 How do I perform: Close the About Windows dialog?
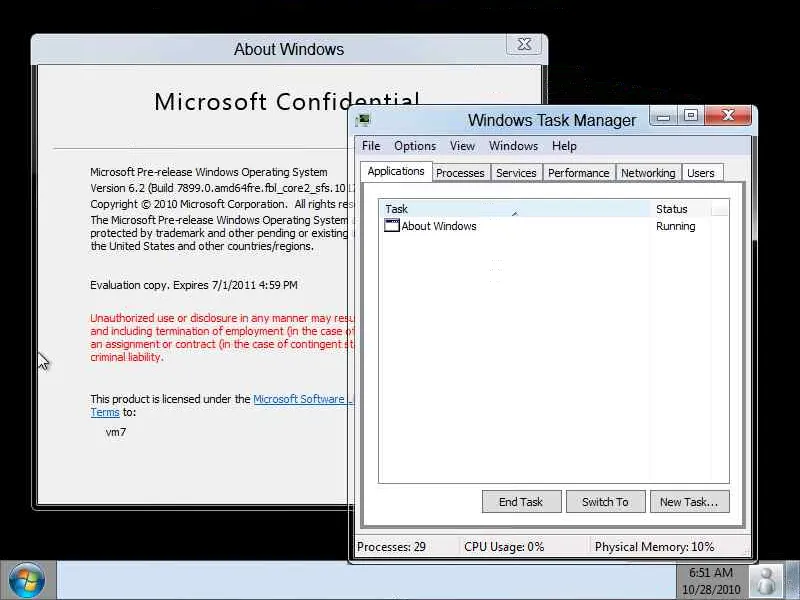(x=523, y=44)
